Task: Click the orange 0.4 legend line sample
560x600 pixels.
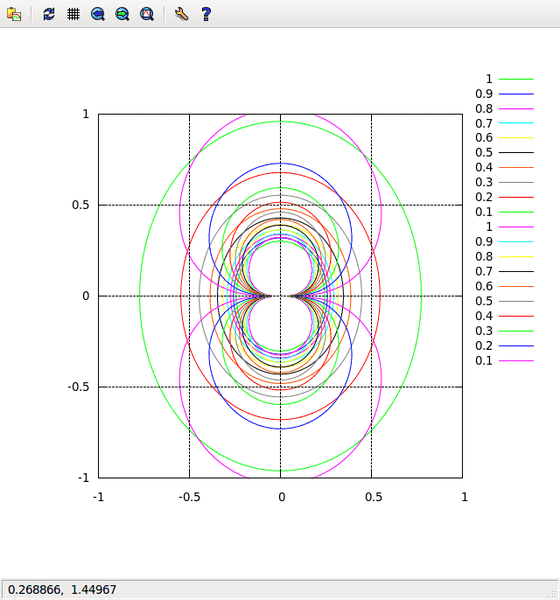Action: (x=516, y=167)
